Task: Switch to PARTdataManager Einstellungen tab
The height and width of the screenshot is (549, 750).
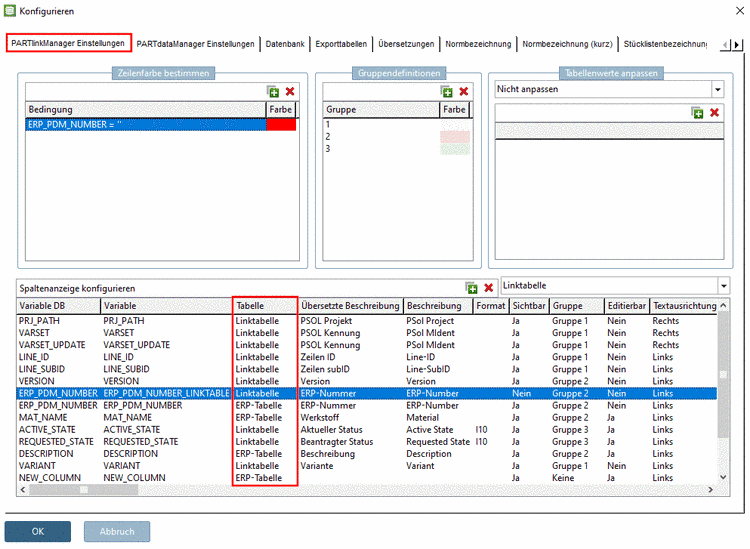Action: pyautogui.click(x=195, y=44)
